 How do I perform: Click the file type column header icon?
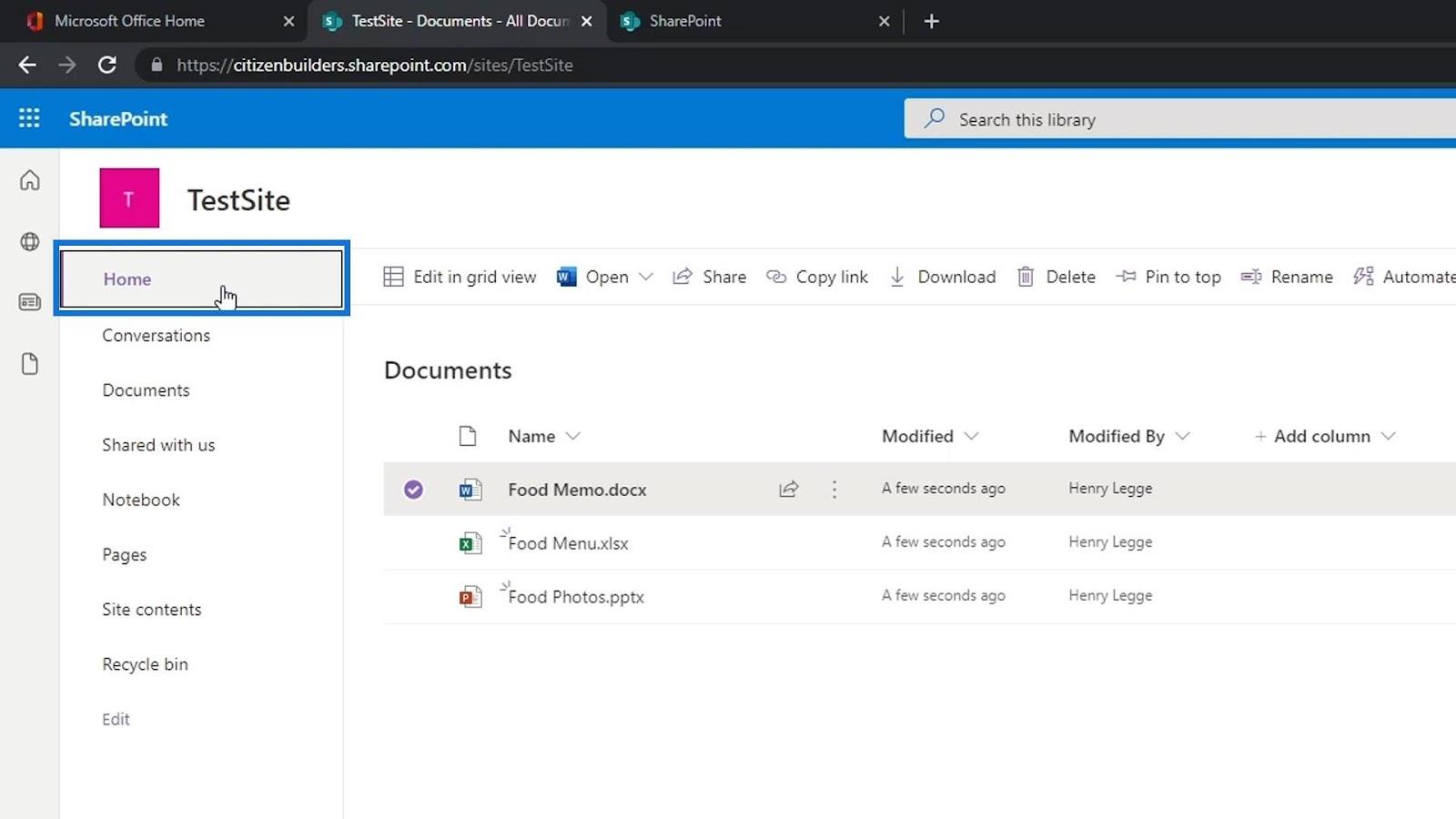pyautogui.click(x=468, y=436)
